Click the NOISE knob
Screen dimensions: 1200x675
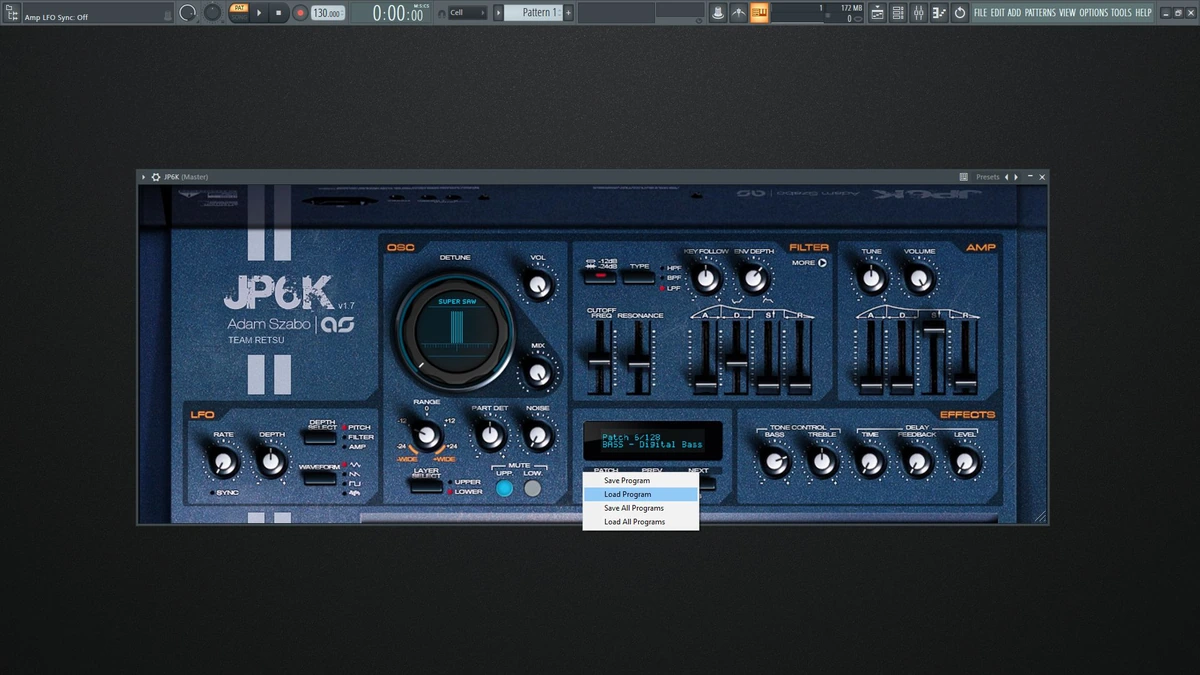pyautogui.click(x=538, y=436)
